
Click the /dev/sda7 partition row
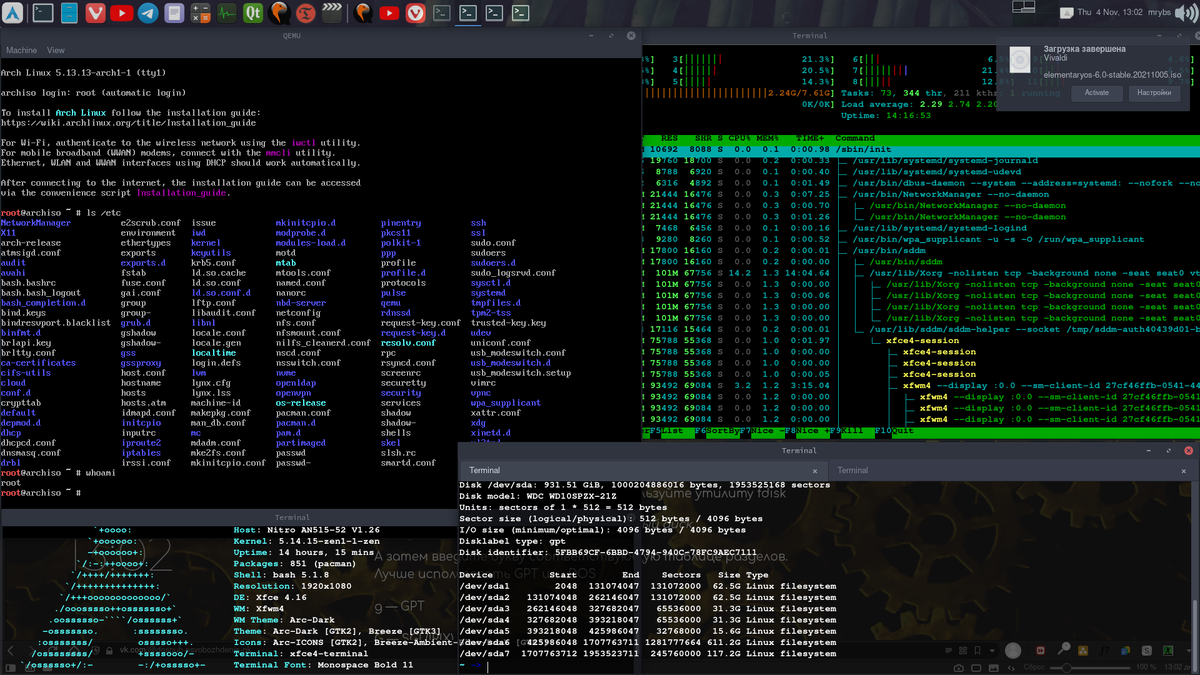tap(647, 654)
